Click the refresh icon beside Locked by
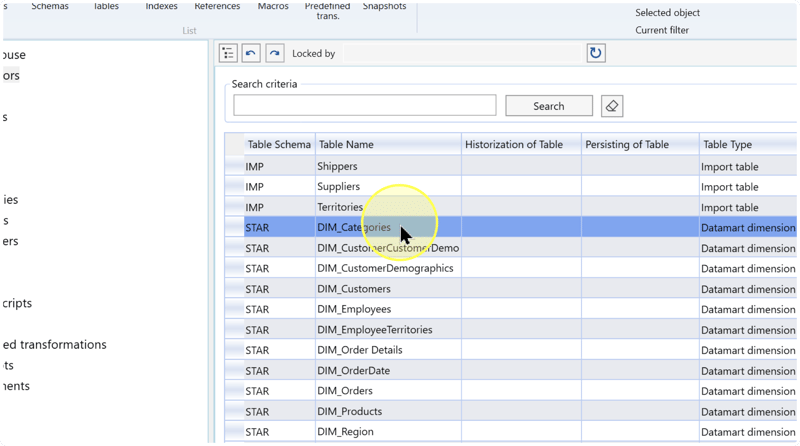Viewport: 800px width, 446px height. (x=595, y=53)
